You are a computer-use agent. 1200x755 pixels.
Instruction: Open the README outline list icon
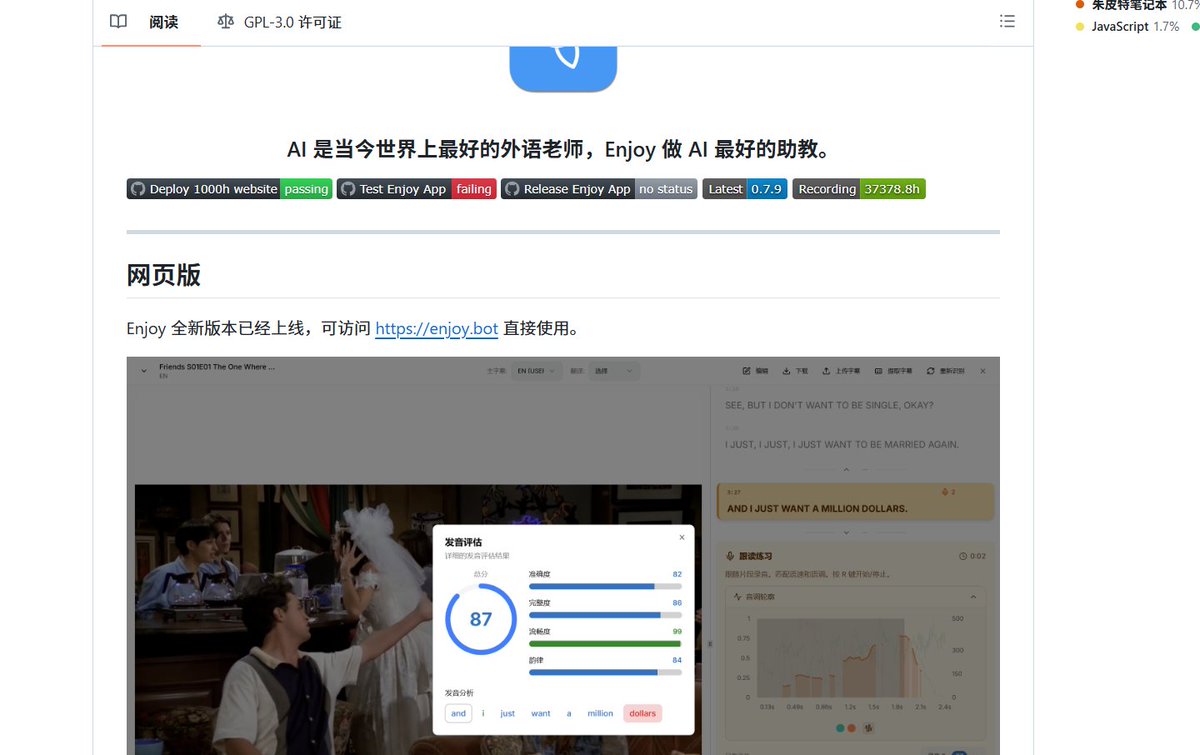click(x=1007, y=21)
